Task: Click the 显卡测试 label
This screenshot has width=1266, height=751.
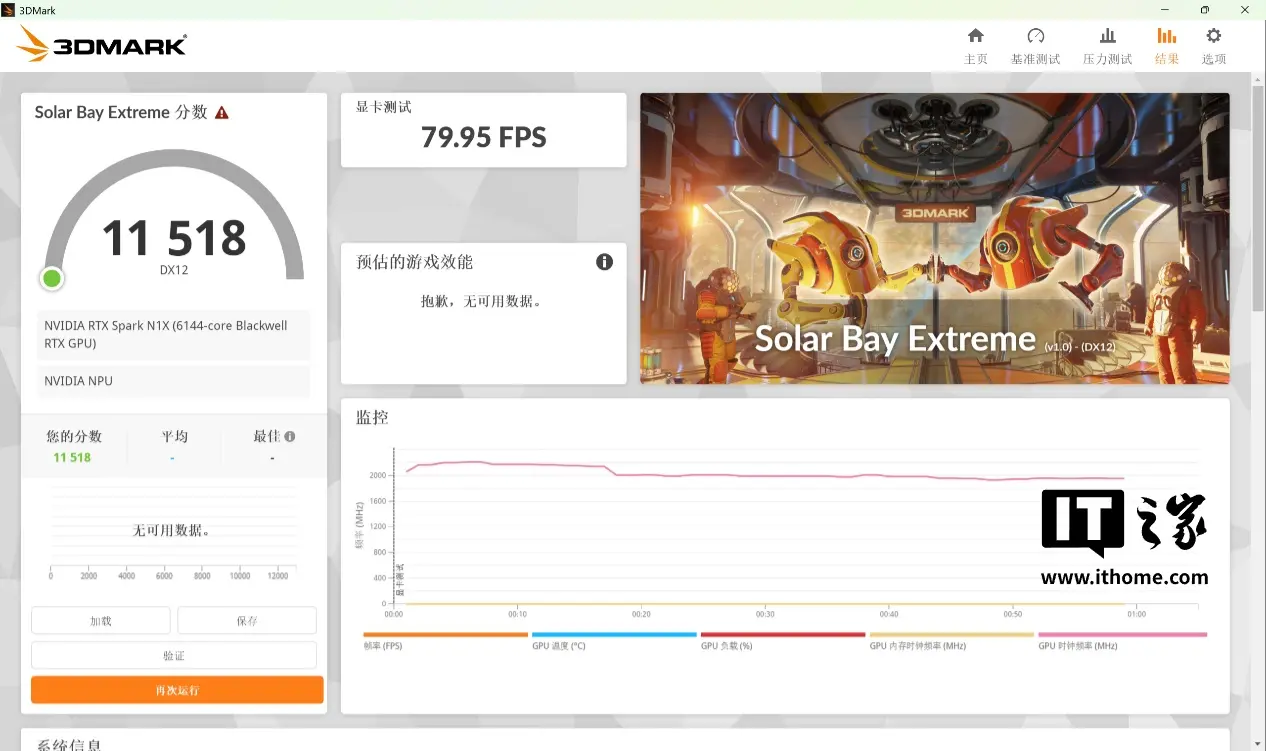Action: (384, 107)
